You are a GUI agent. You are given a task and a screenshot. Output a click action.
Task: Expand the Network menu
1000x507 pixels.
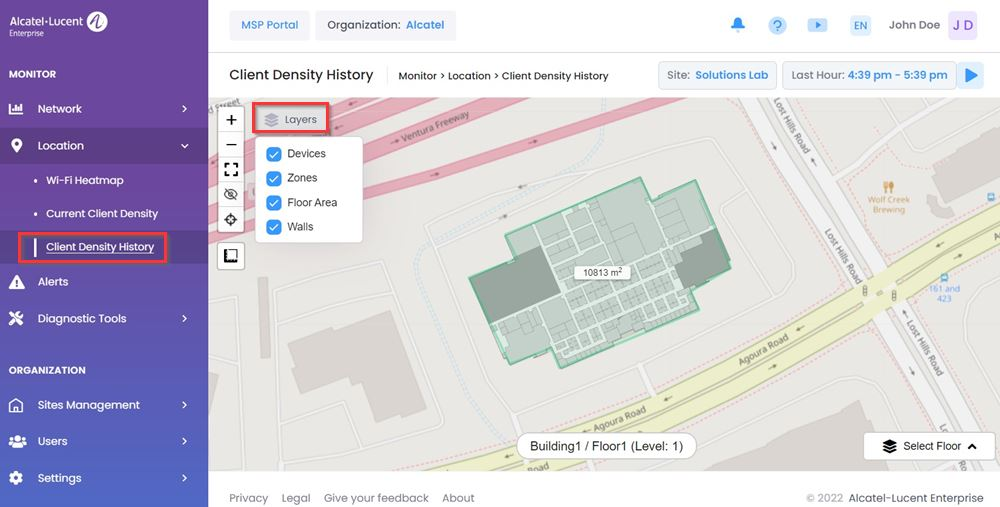[104, 109]
